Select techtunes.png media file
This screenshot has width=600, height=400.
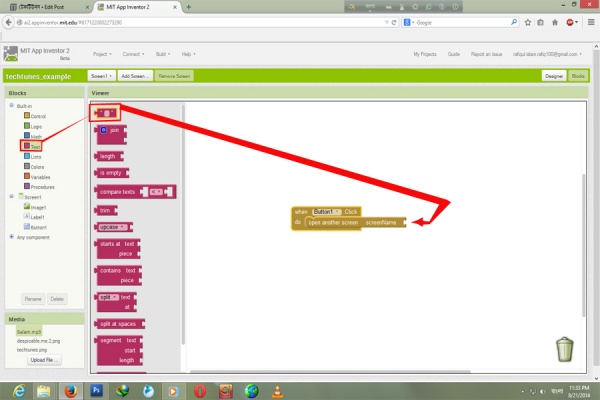(x=32, y=350)
